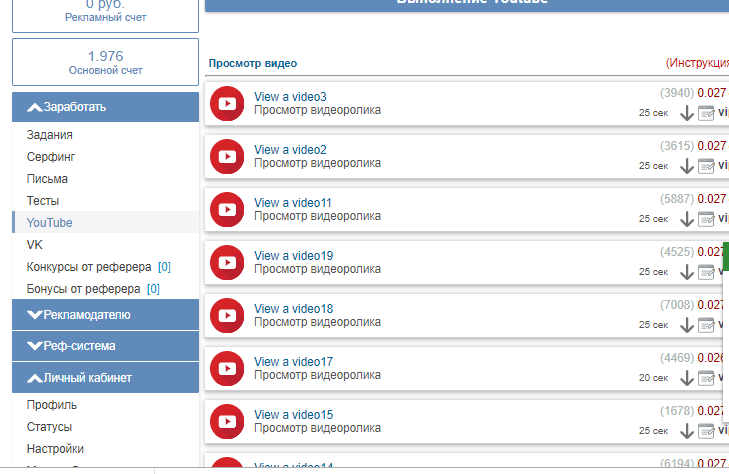Image resolution: width=729 pixels, height=474 pixels.
Task: Click YouTube play icon for View a video3
Action: [227, 103]
